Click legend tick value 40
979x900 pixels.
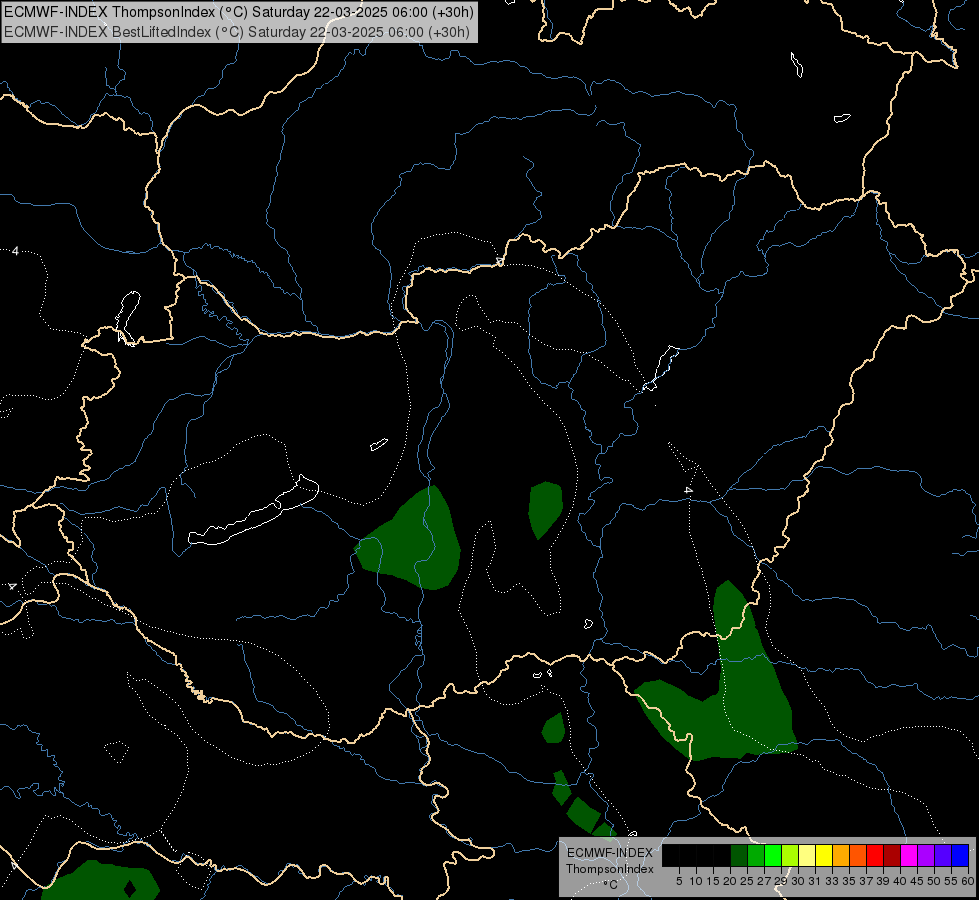900,881
